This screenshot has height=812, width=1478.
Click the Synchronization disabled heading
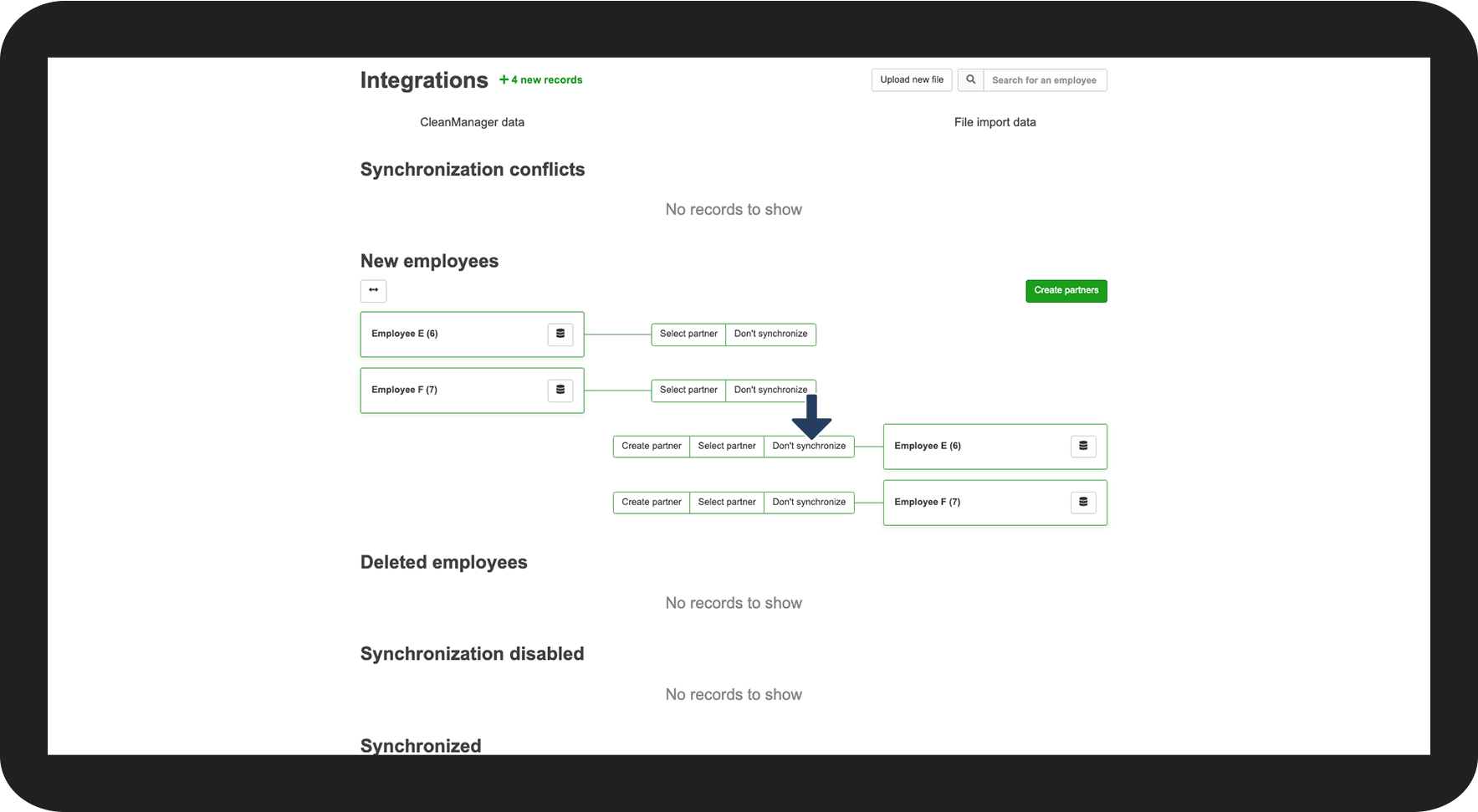473,654
